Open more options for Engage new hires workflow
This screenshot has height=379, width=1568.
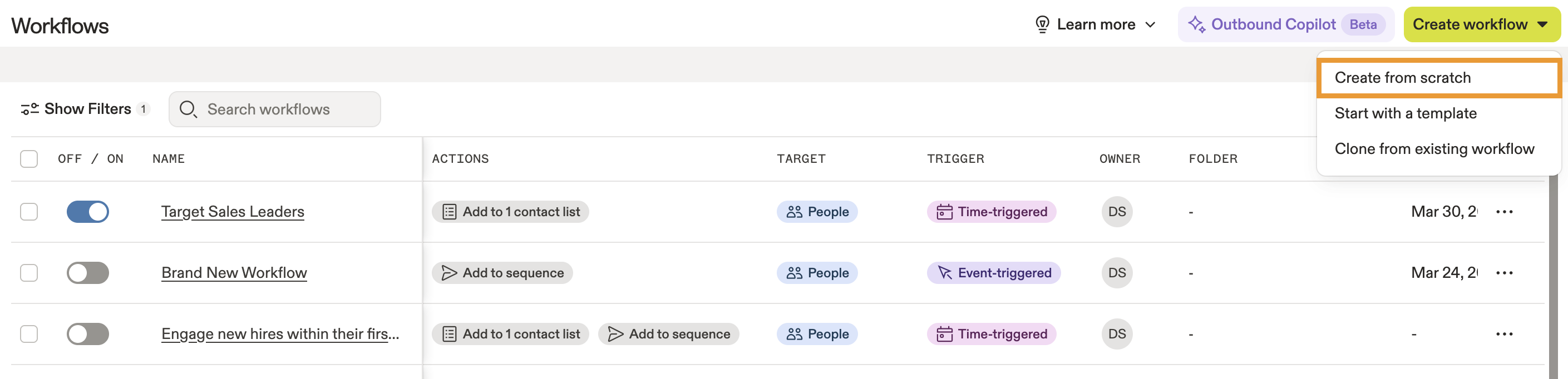coord(1504,334)
